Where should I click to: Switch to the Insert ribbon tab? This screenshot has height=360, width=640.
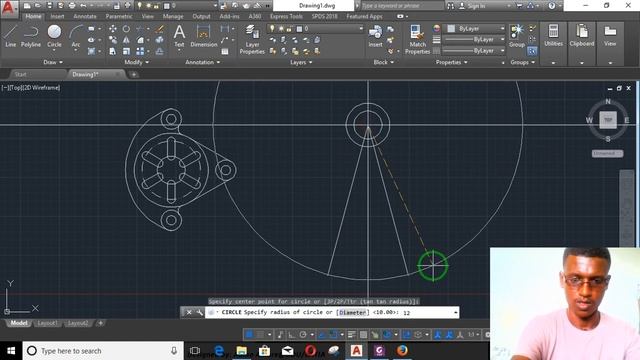pos(57,16)
